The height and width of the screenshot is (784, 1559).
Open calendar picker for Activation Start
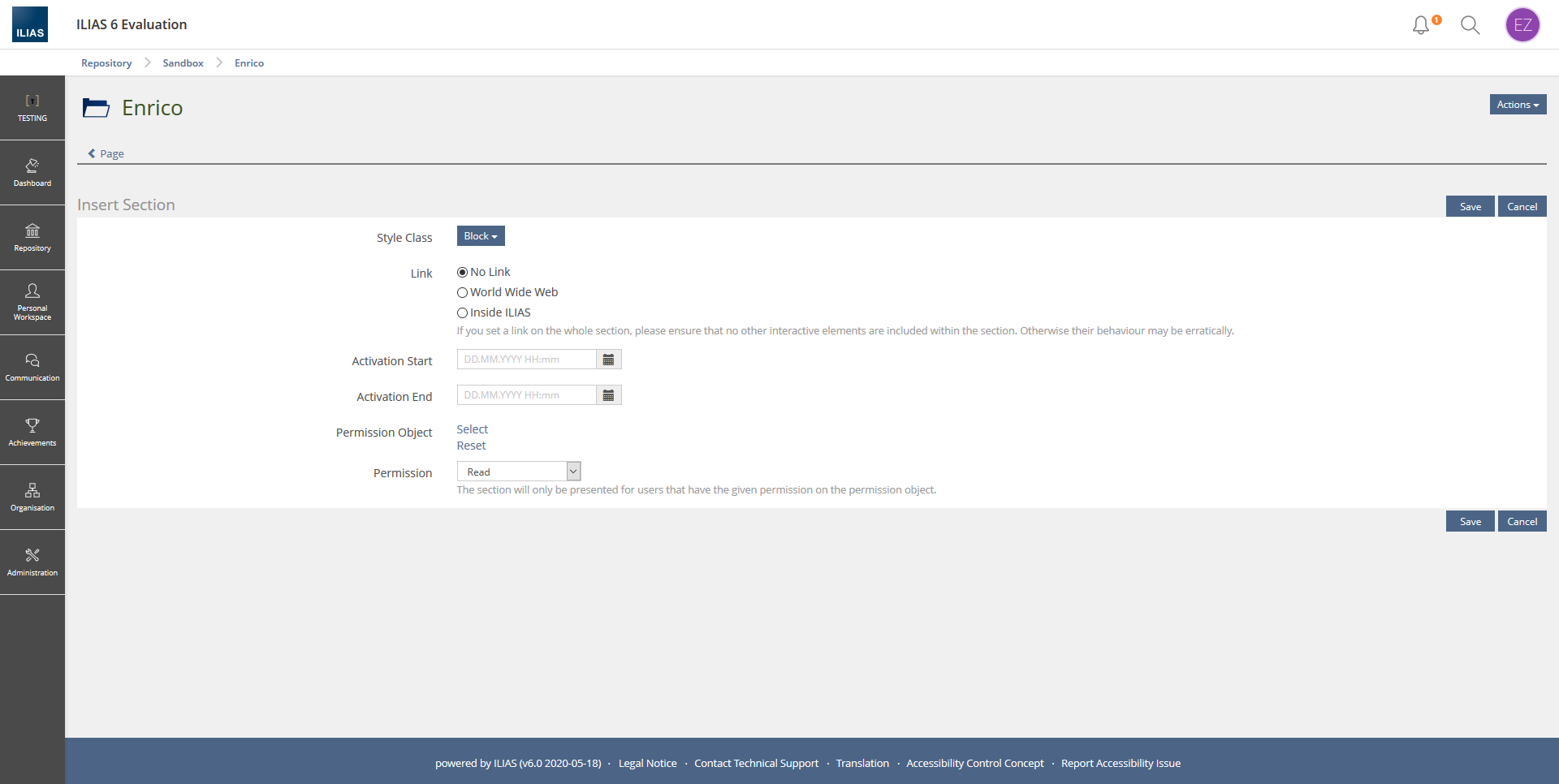608,360
